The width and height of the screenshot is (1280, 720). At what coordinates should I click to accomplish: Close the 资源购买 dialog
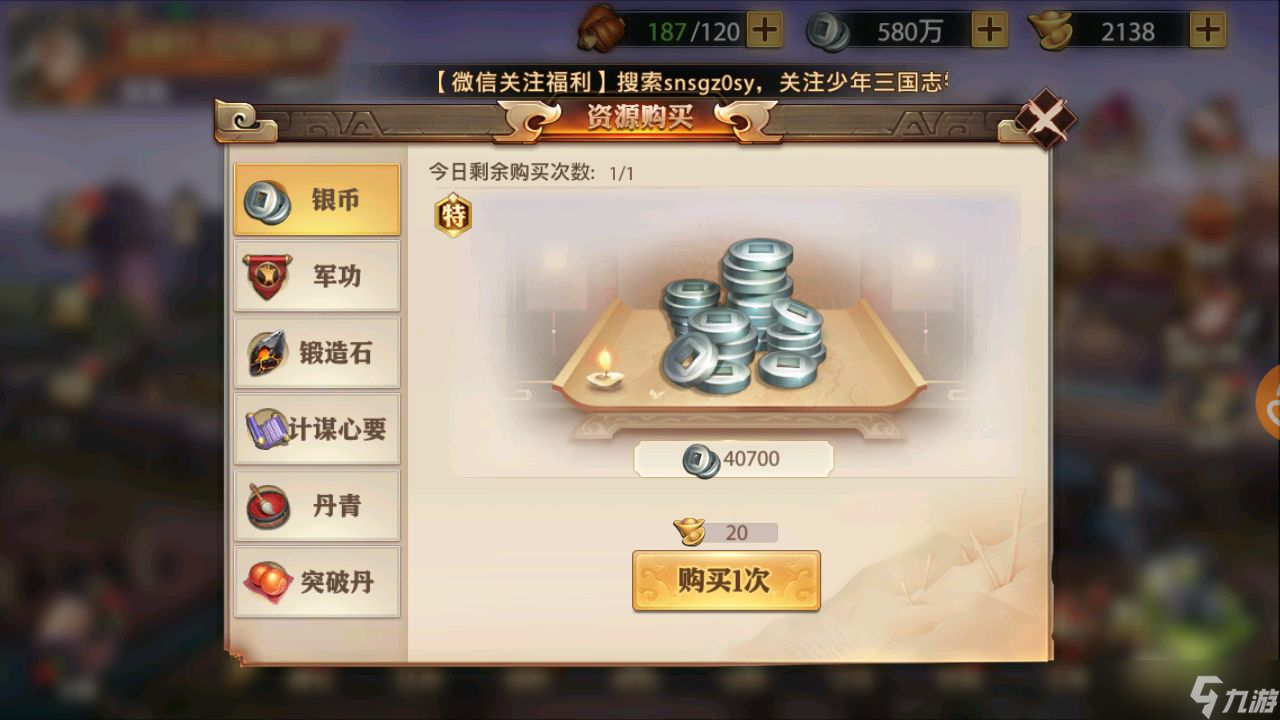pos(1045,120)
